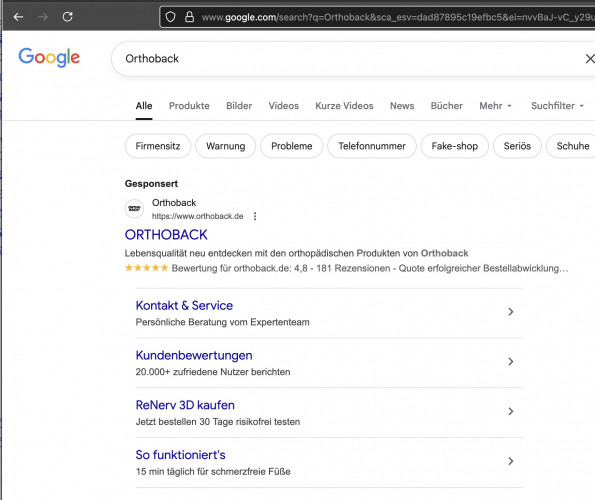Open the Kundenbewertungen sitelink

pos(194,355)
